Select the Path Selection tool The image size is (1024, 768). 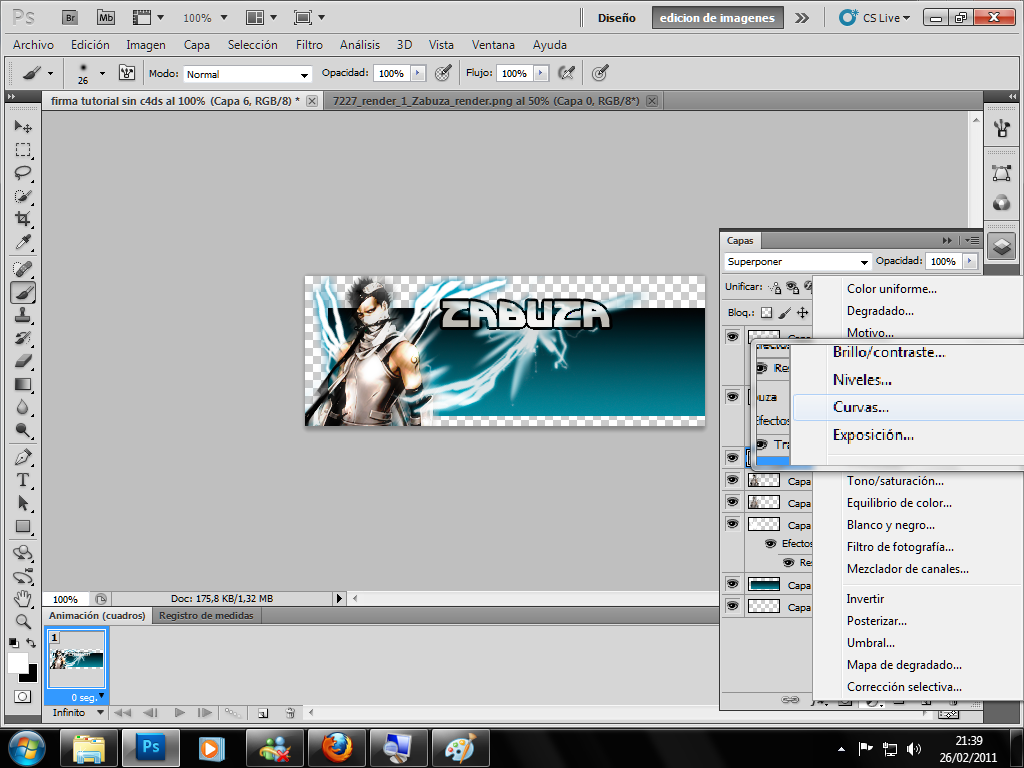tap(23, 503)
